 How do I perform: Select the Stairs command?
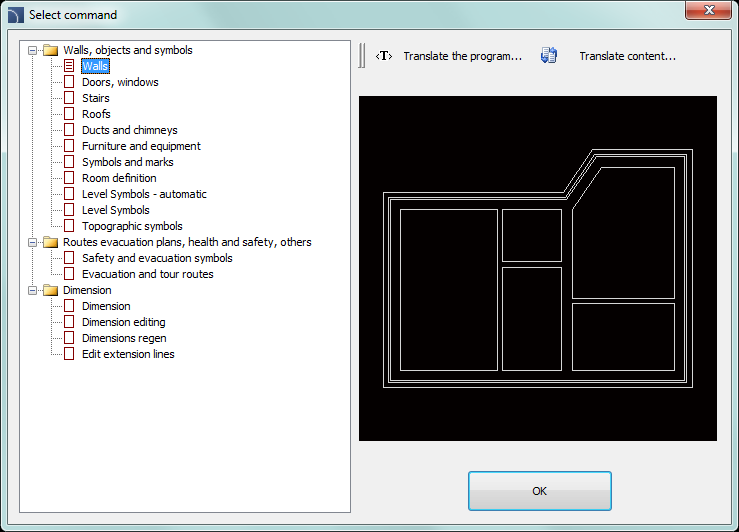[96, 98]
